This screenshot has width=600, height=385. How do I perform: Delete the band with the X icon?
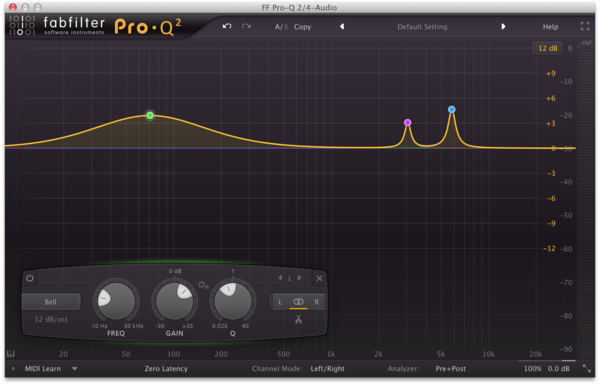(319, 278)
